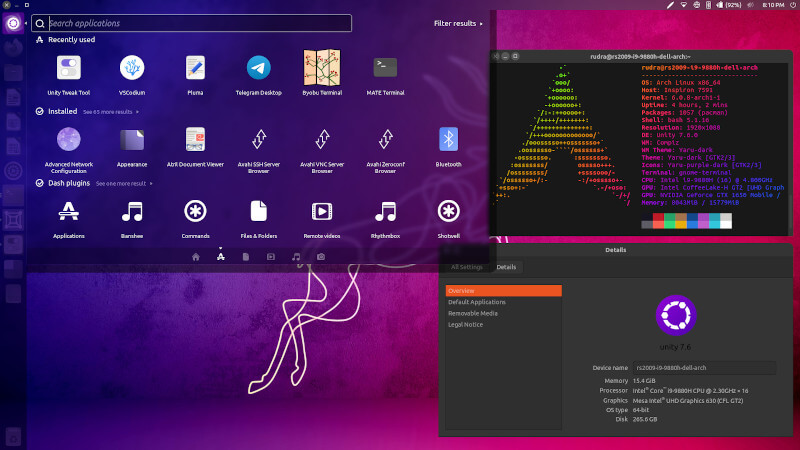The height and width of the screenshot is (450, 800).
Task: Expand Filter results panel
Action: pyautogui.click(x=458, y=23)
